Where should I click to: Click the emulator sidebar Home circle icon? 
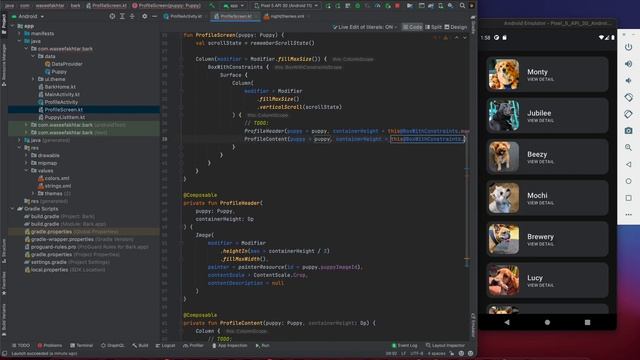pyautogui.click(x=628, y=181)
